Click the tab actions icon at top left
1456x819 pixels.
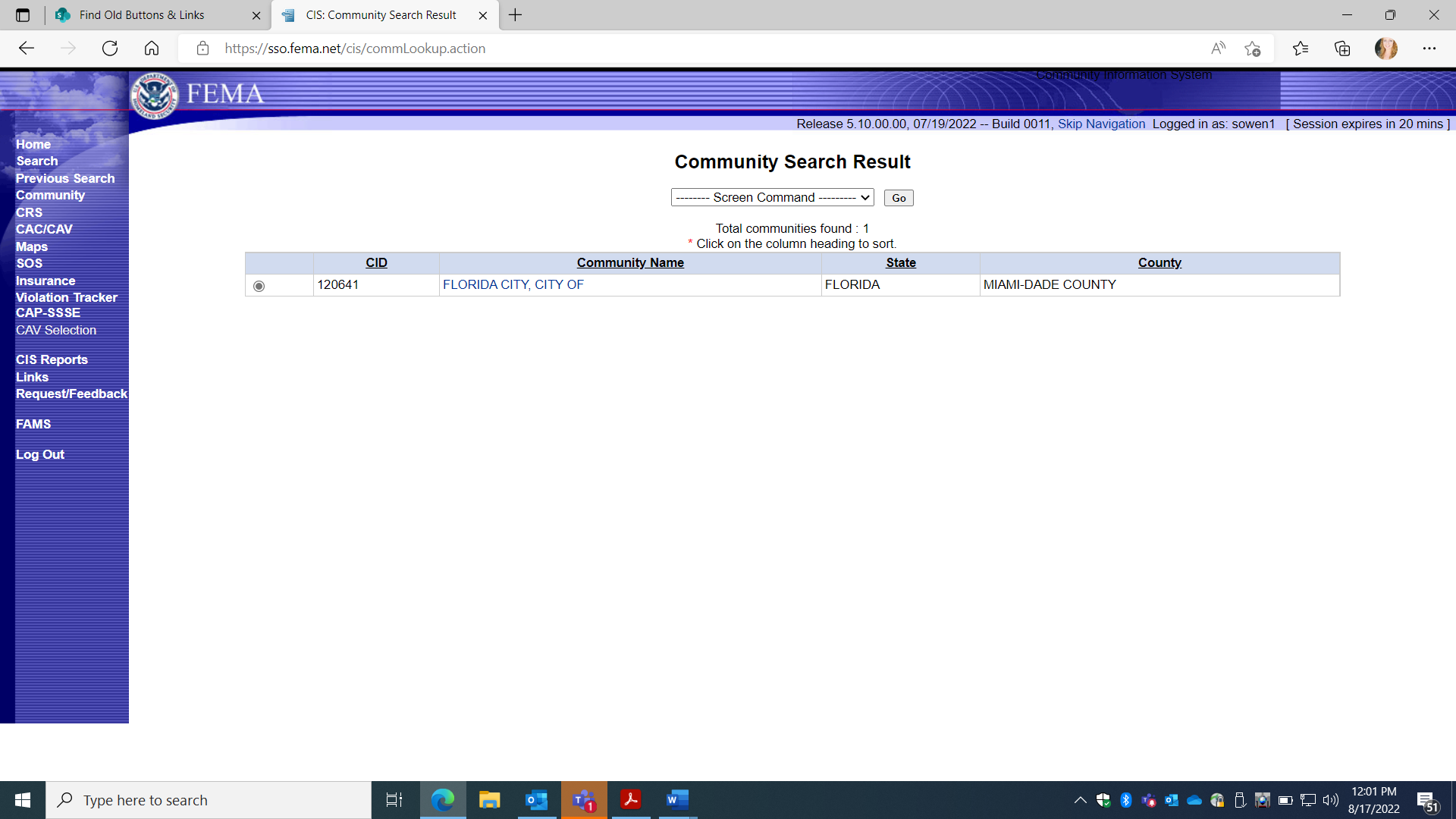tap(23, 15)
